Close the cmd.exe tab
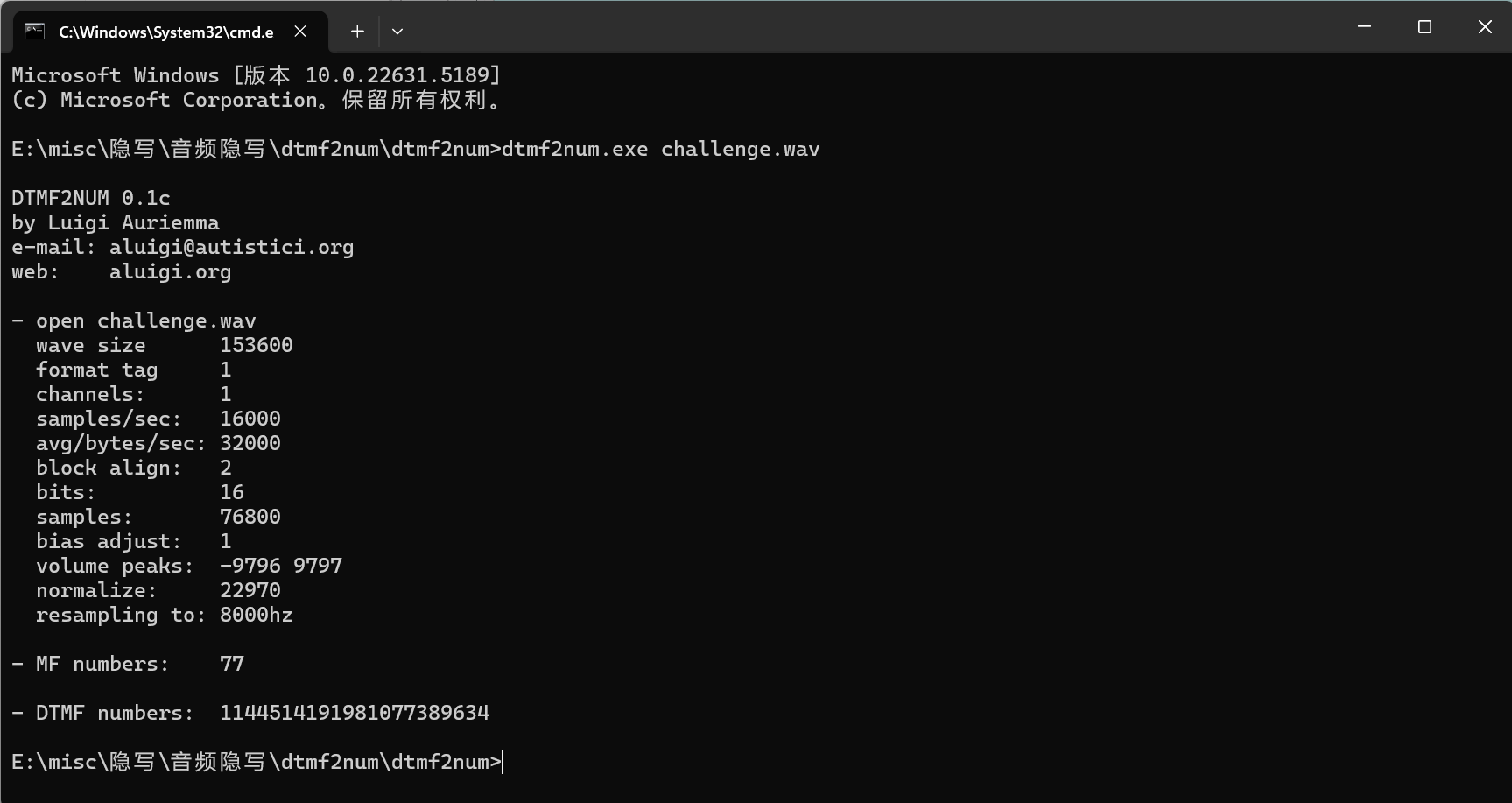Image resolution: width=1512 pixels, height=803 pixels. pyautogui.click(x=300, y=32)
